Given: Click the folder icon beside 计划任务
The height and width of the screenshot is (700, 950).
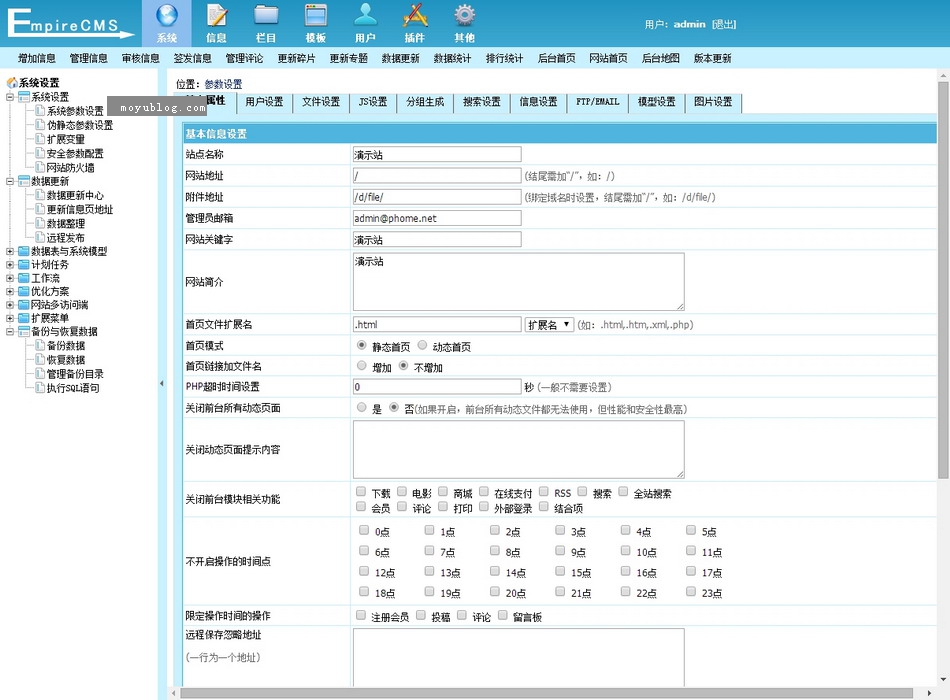Looking at the screenshot, I should tap(24, 264).
